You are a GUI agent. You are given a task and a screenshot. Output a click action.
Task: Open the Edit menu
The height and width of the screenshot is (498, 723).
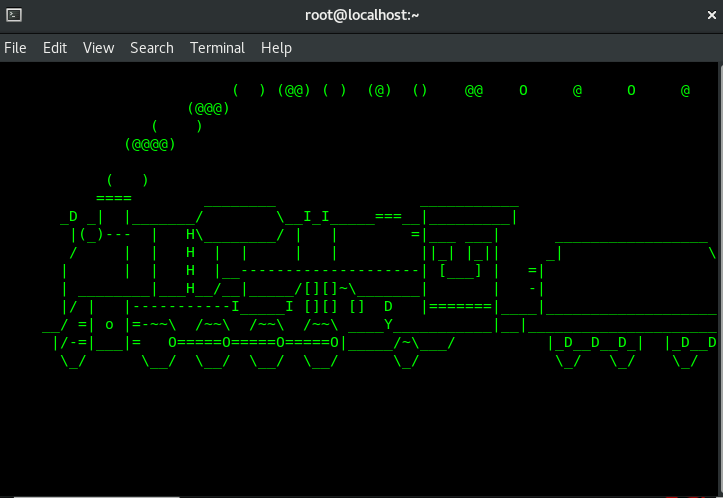coord(55,48)
